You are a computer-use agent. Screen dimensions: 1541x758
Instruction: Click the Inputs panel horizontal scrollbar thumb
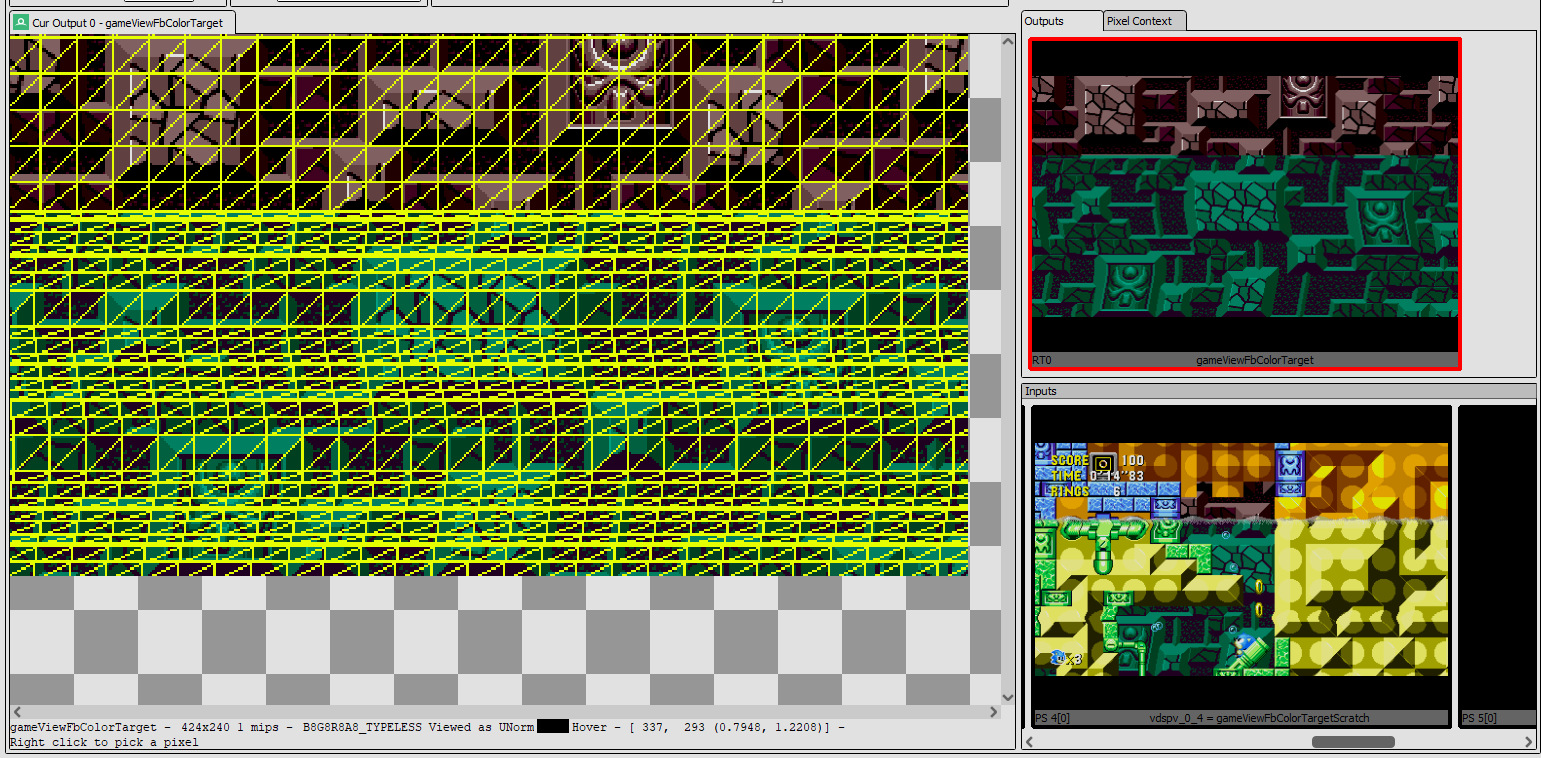pyautogui.click(x=1352, y=742)
